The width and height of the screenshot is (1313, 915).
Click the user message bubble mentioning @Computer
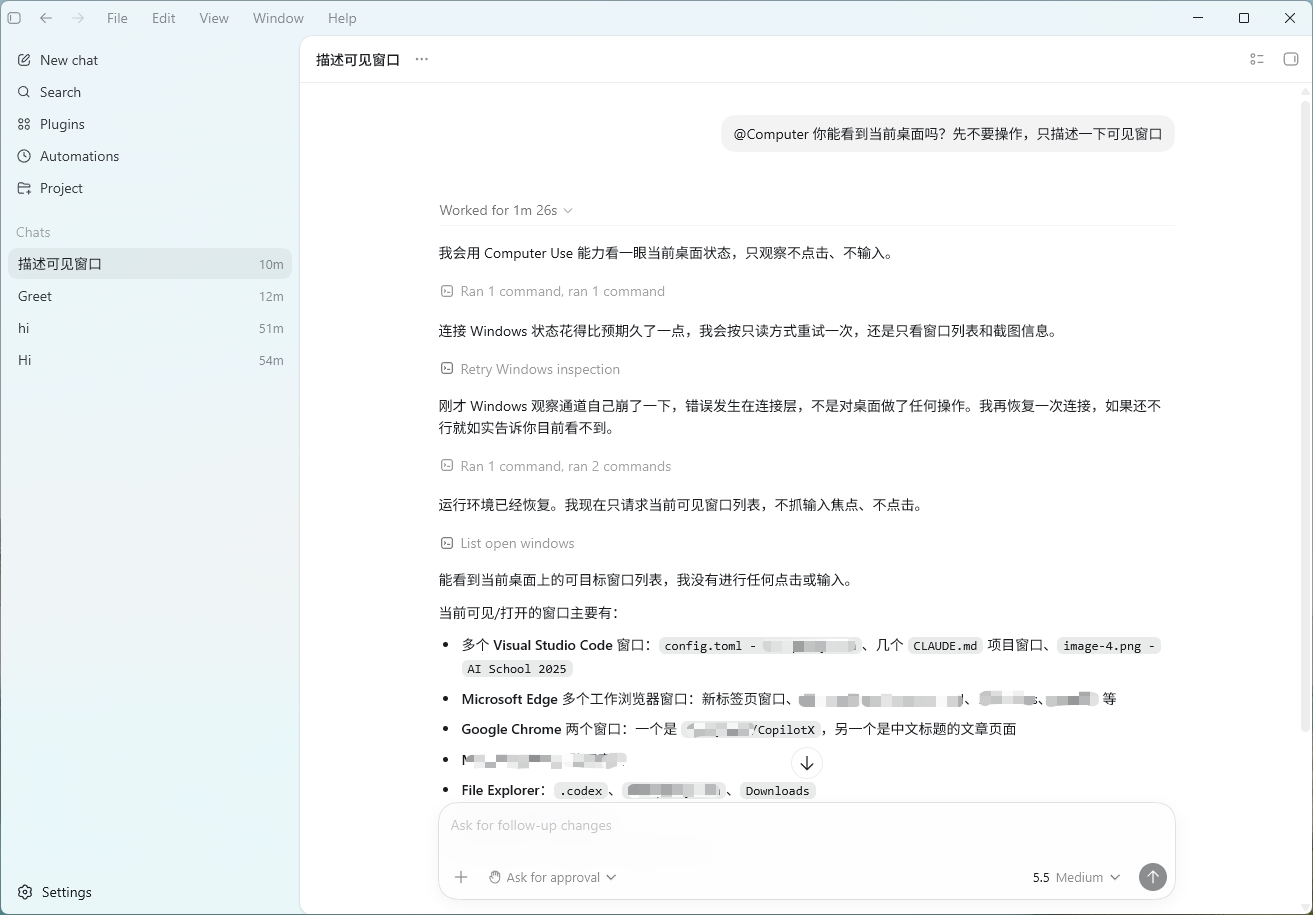click(947, 134)
